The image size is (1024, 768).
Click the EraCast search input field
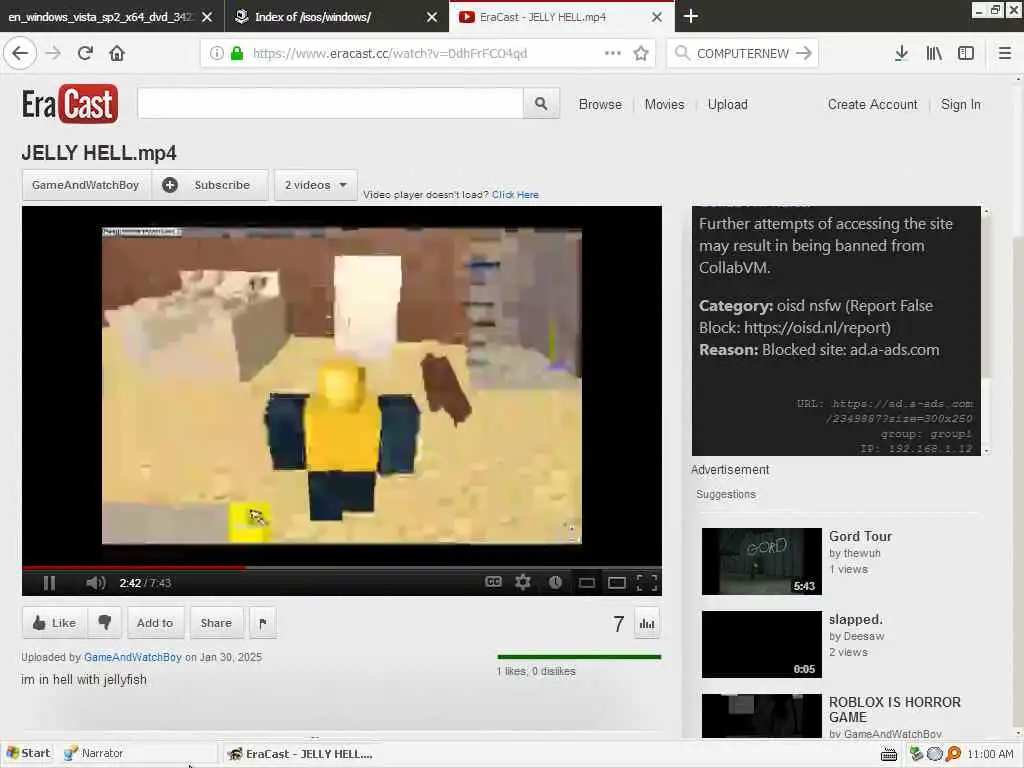(330, 103)
